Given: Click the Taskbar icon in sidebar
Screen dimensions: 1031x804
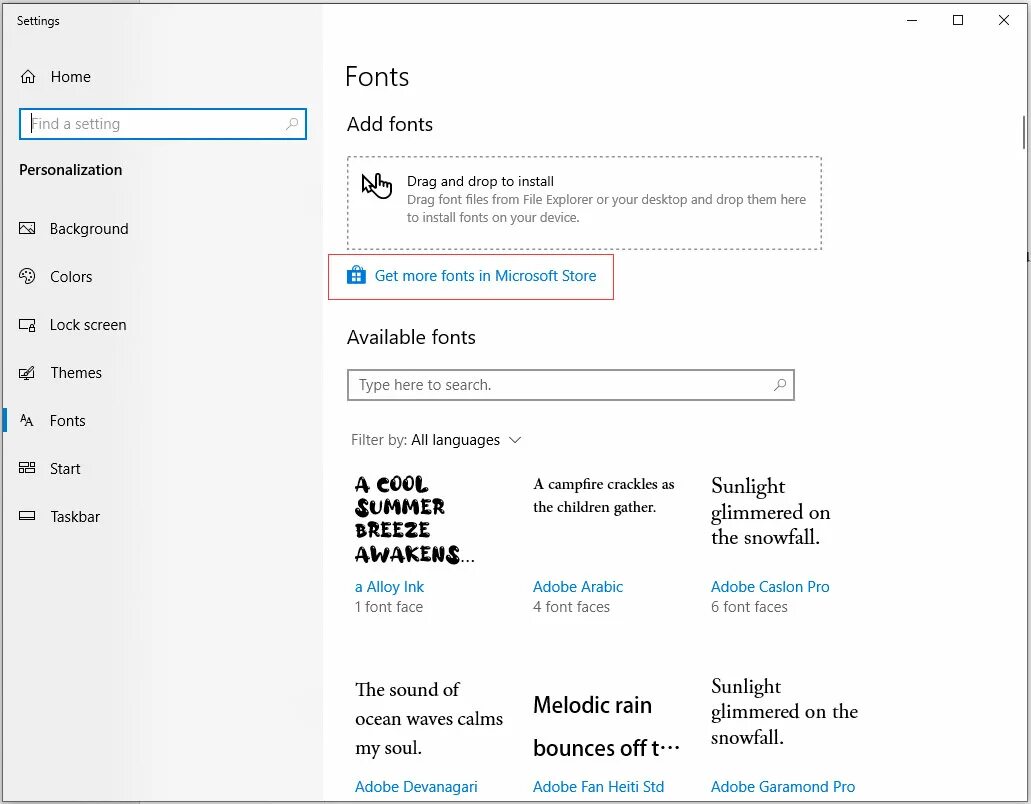Looking at the screenshot, I should [x=27, y=516].
